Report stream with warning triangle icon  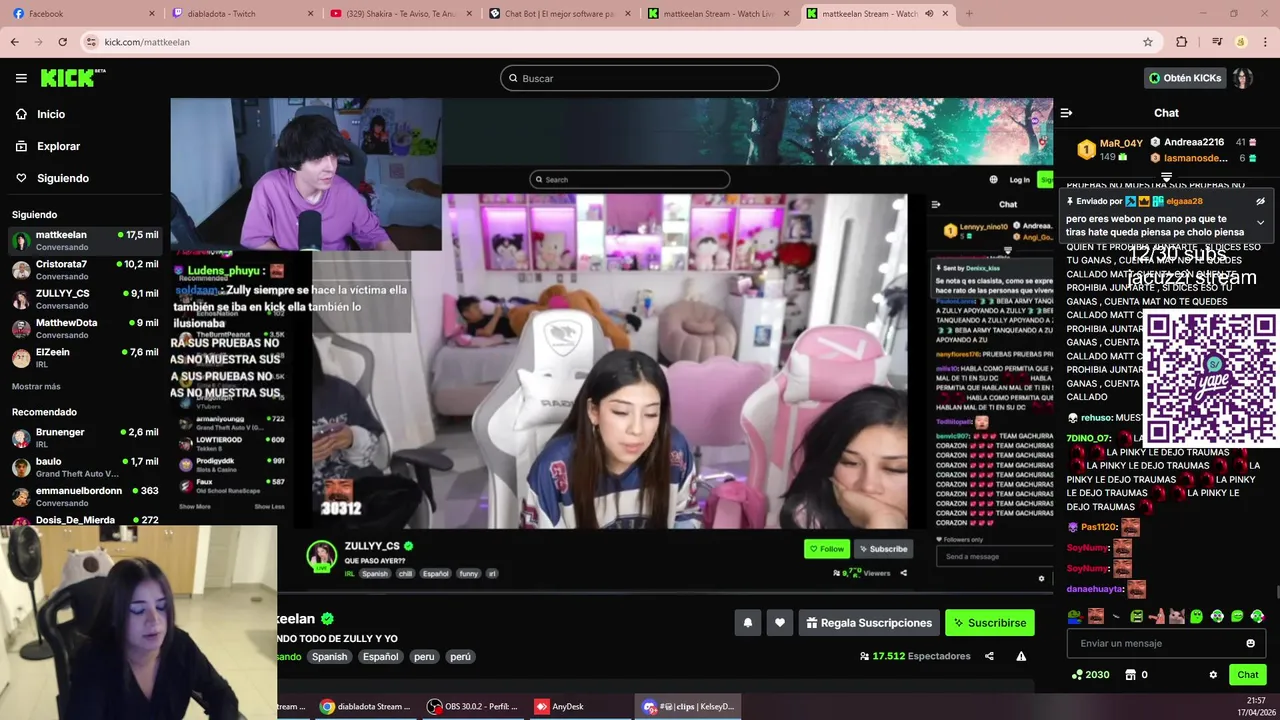(x=1021, y=656)
